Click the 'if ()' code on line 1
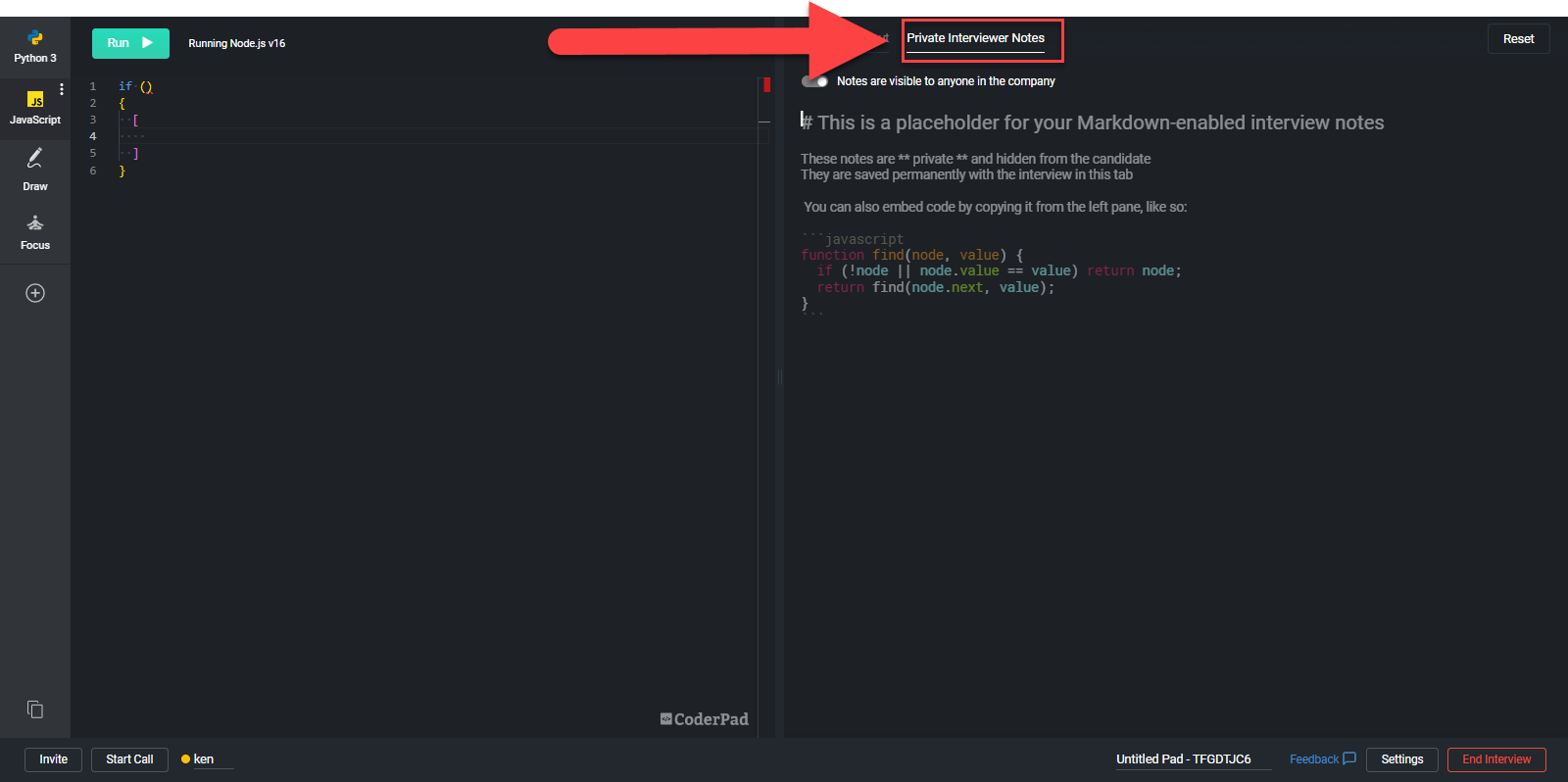The image size is (1568, 782). (135, 86)
